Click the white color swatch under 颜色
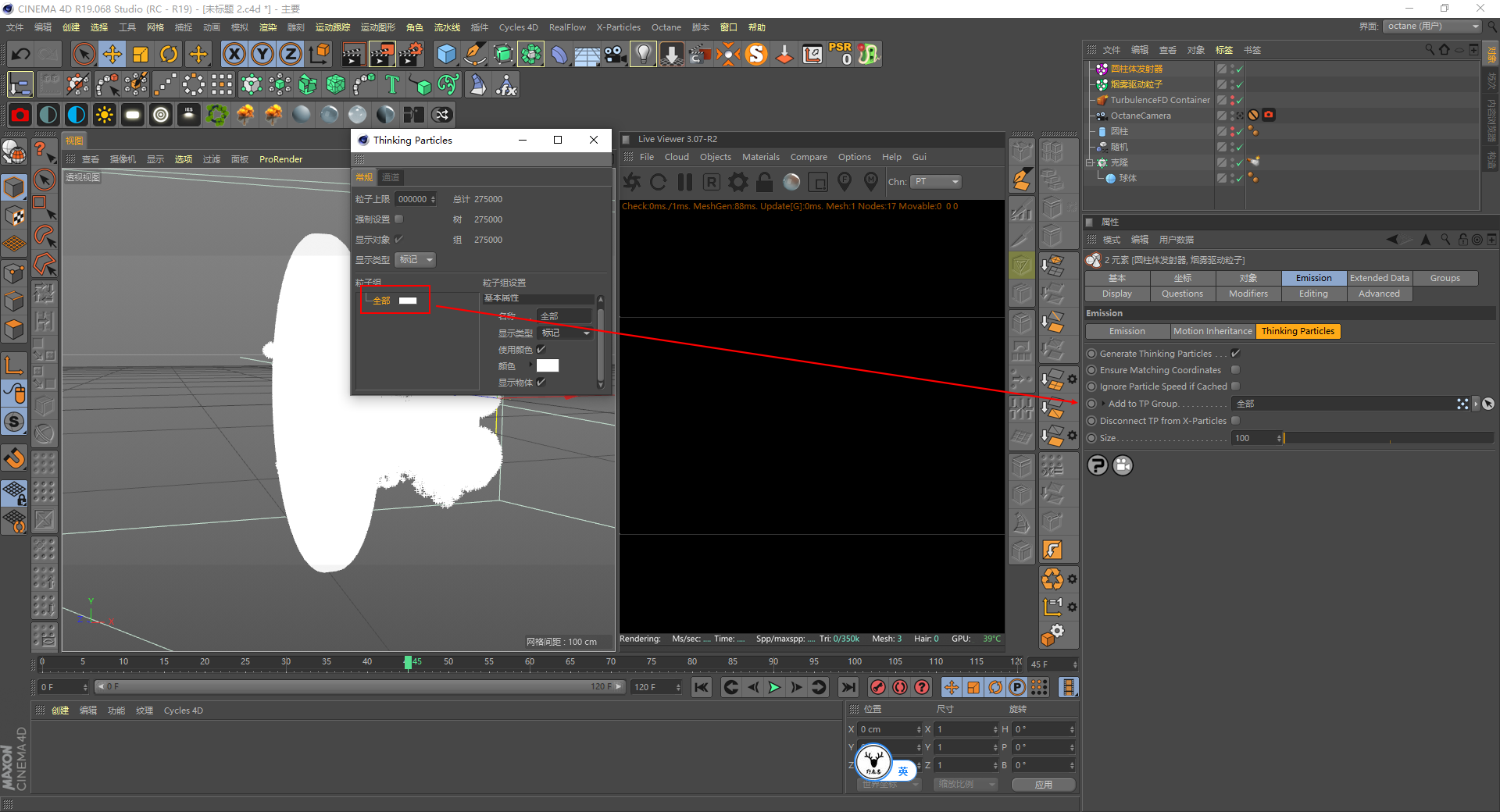Screen dimensions: 1500x812 tap(547, 365)
